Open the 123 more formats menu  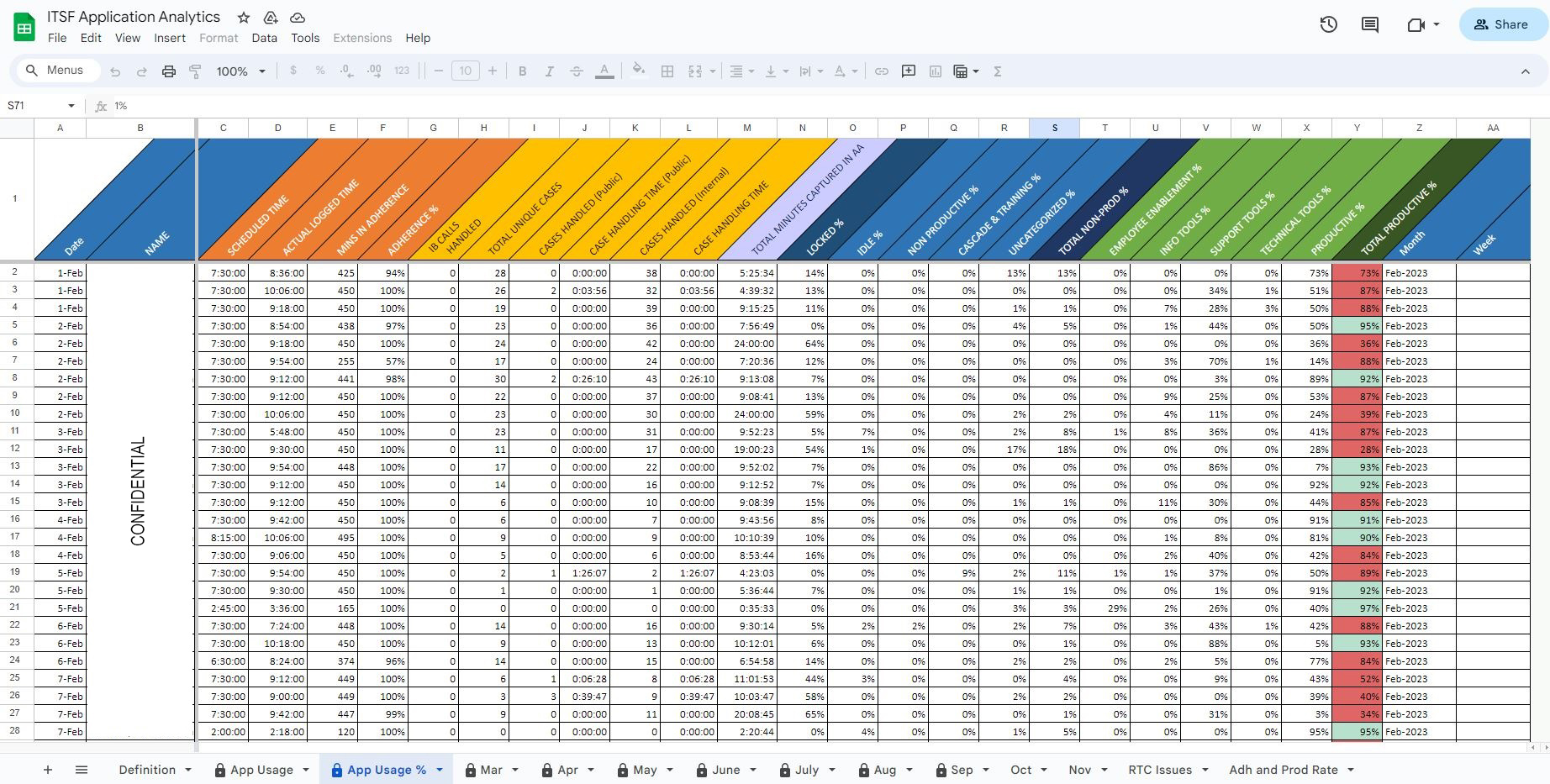402,71
